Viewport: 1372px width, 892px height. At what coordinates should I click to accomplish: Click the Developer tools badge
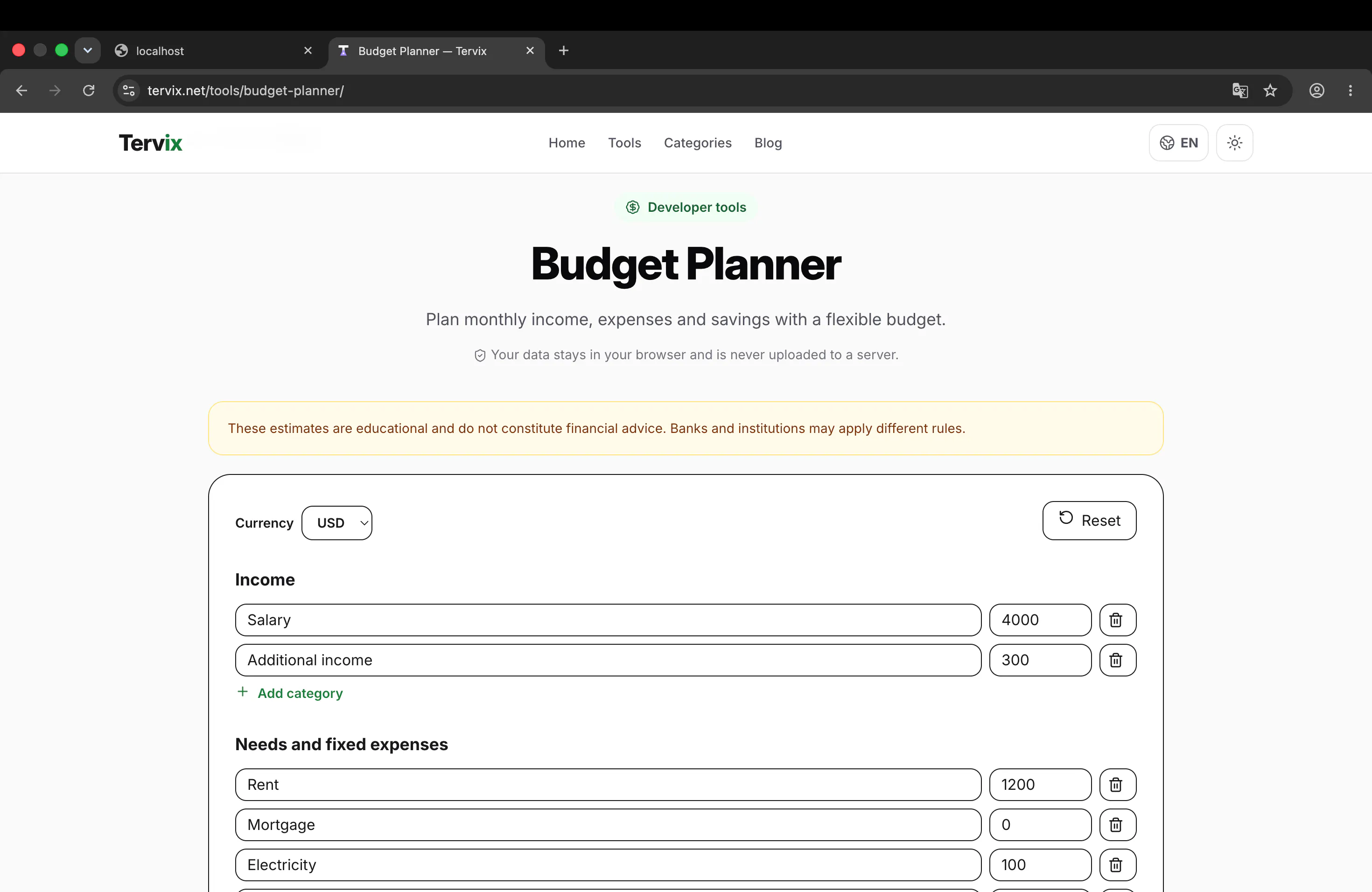point(686,207)
